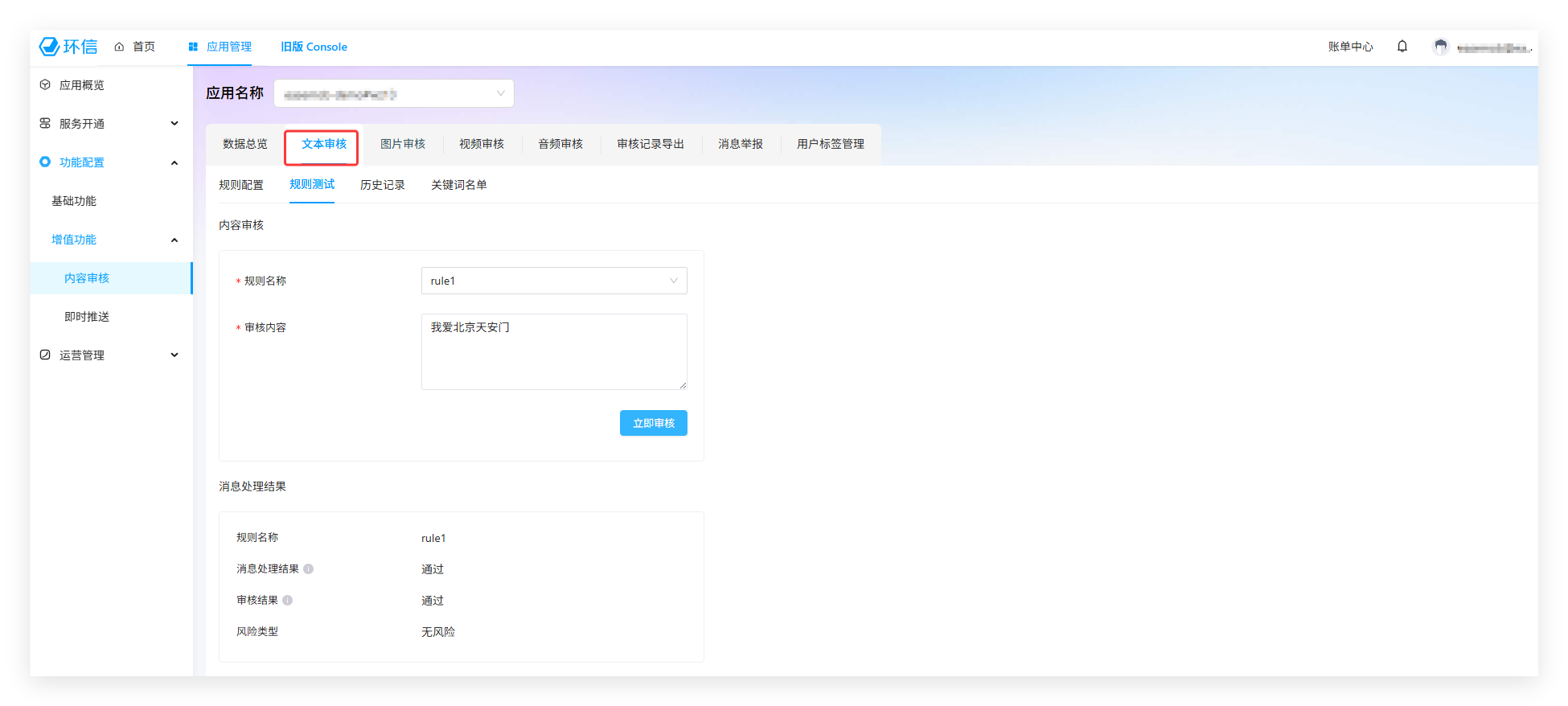The height and width of the screenshot is (706, 1568).
Task: Open 账单中心 in the top bar
Action: tap(1350, 47)
